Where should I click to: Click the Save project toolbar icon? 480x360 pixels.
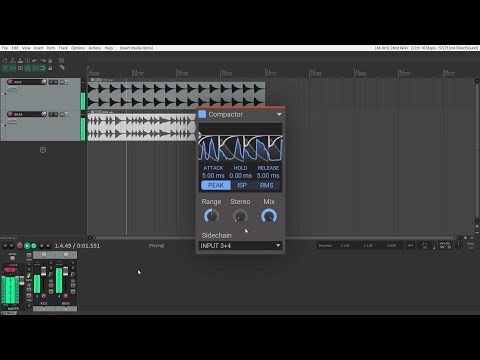(20, 61)
